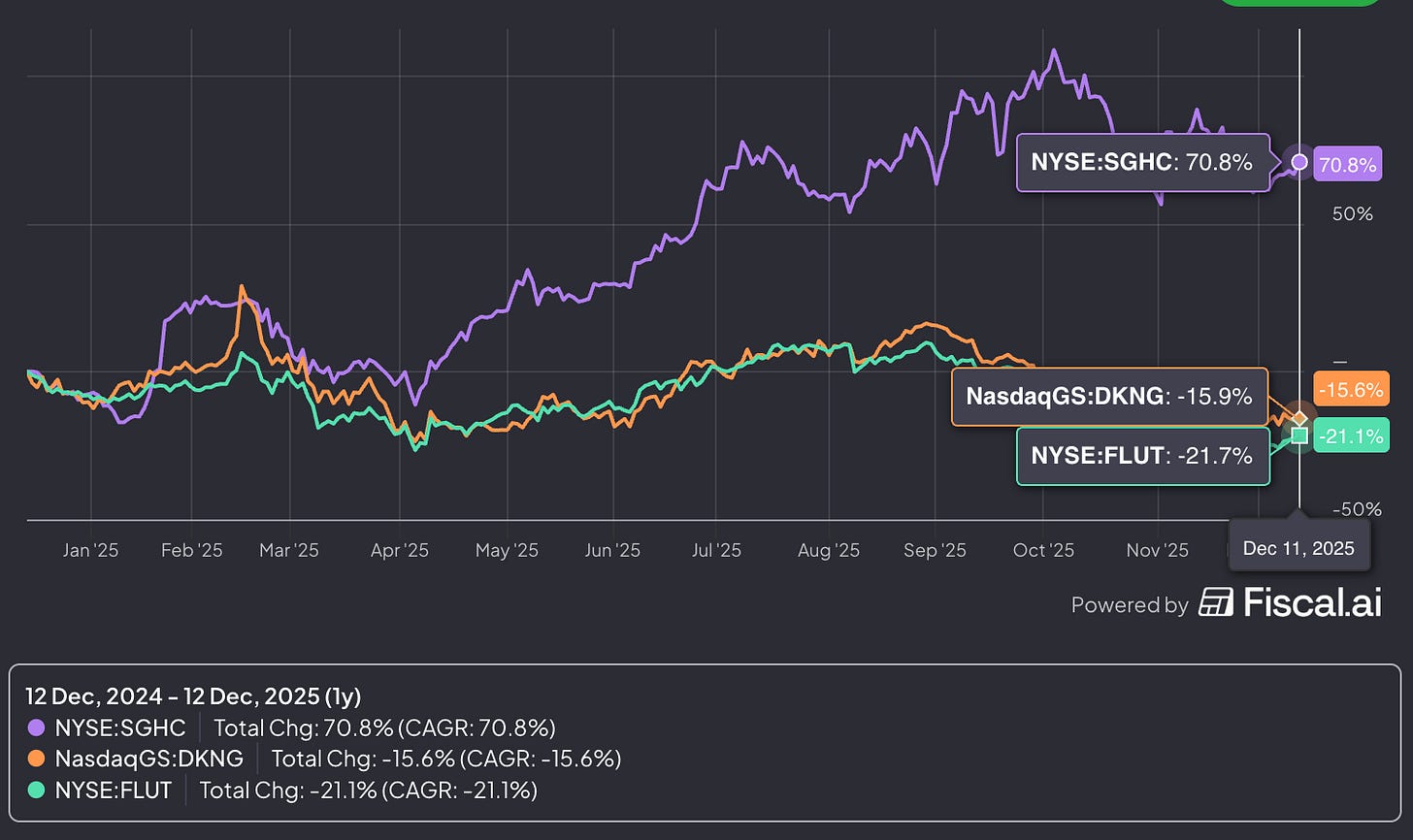The width and height of the screenshot is (1413, 840).
Task: Click the orange DKNG legend dot
Action: click(37, 759)
